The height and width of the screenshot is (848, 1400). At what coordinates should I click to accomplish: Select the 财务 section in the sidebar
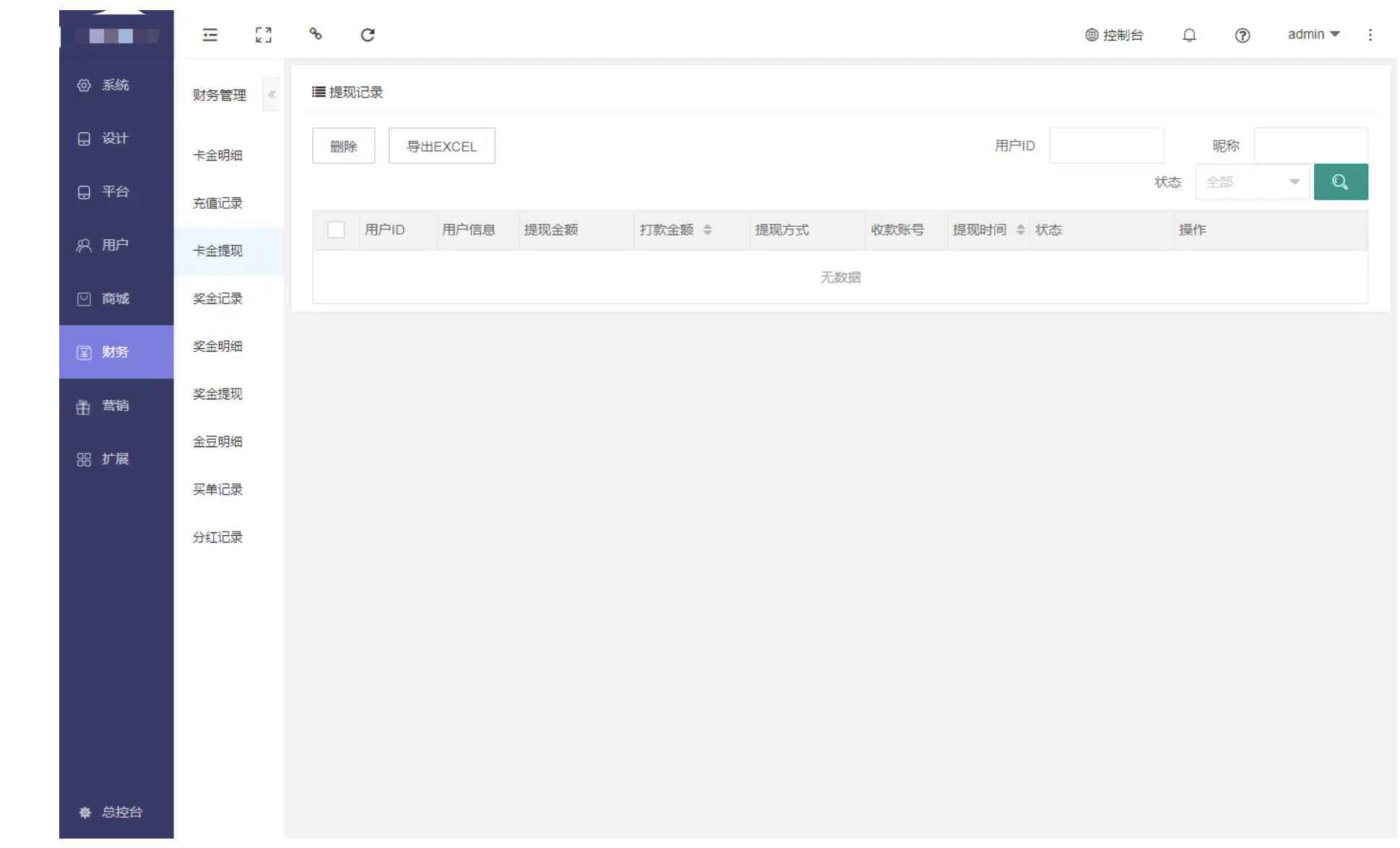point(116,352)
